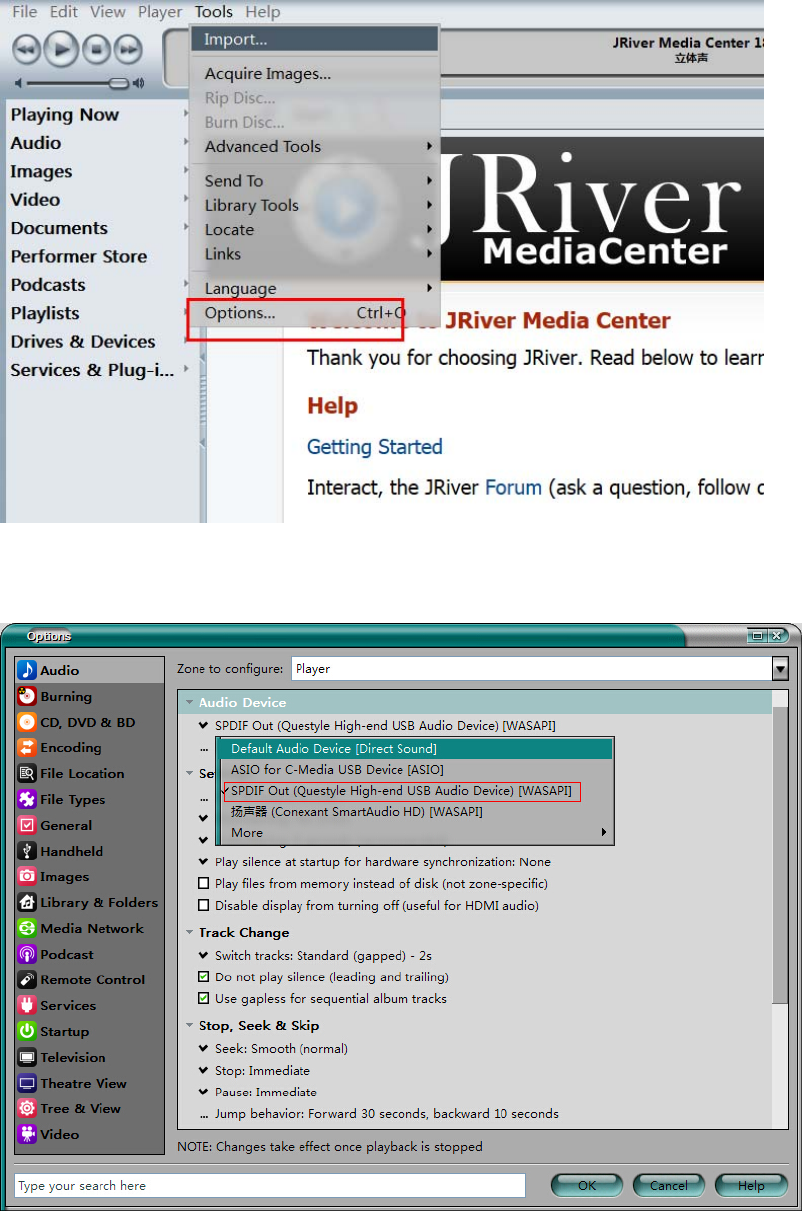Screen dimensions: 802x1211
Task: Click the Cancel button in Options
Action: [x=669, y=1185]
